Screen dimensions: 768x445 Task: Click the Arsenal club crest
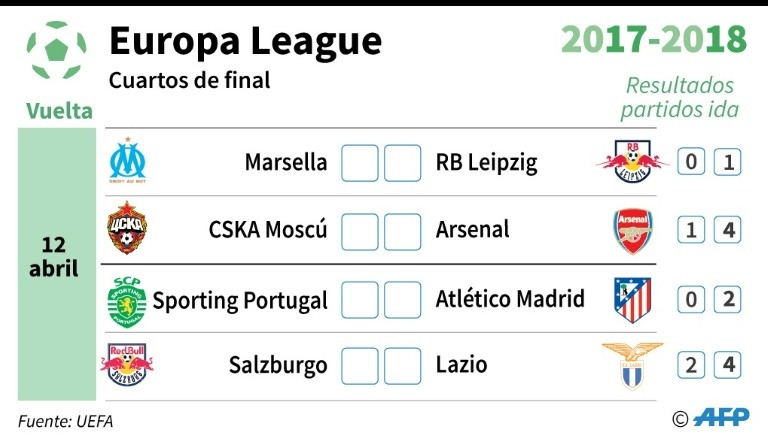point(632,231)
